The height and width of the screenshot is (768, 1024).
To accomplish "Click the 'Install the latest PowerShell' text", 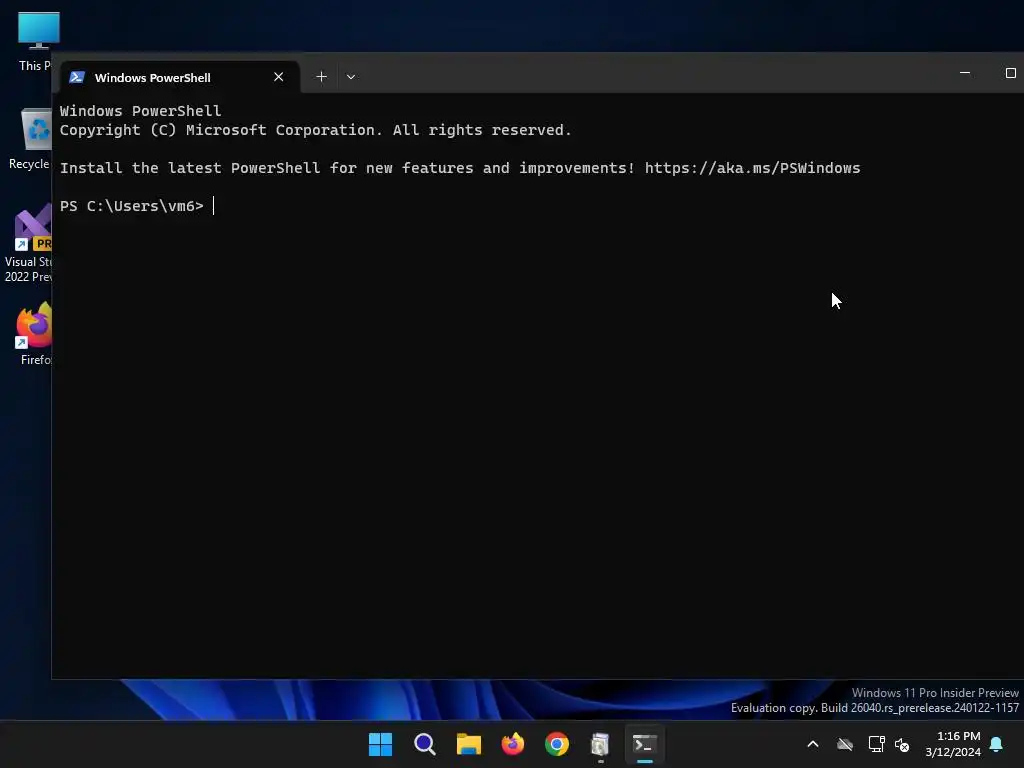I will pyautogui.click(x=190, y=168).
